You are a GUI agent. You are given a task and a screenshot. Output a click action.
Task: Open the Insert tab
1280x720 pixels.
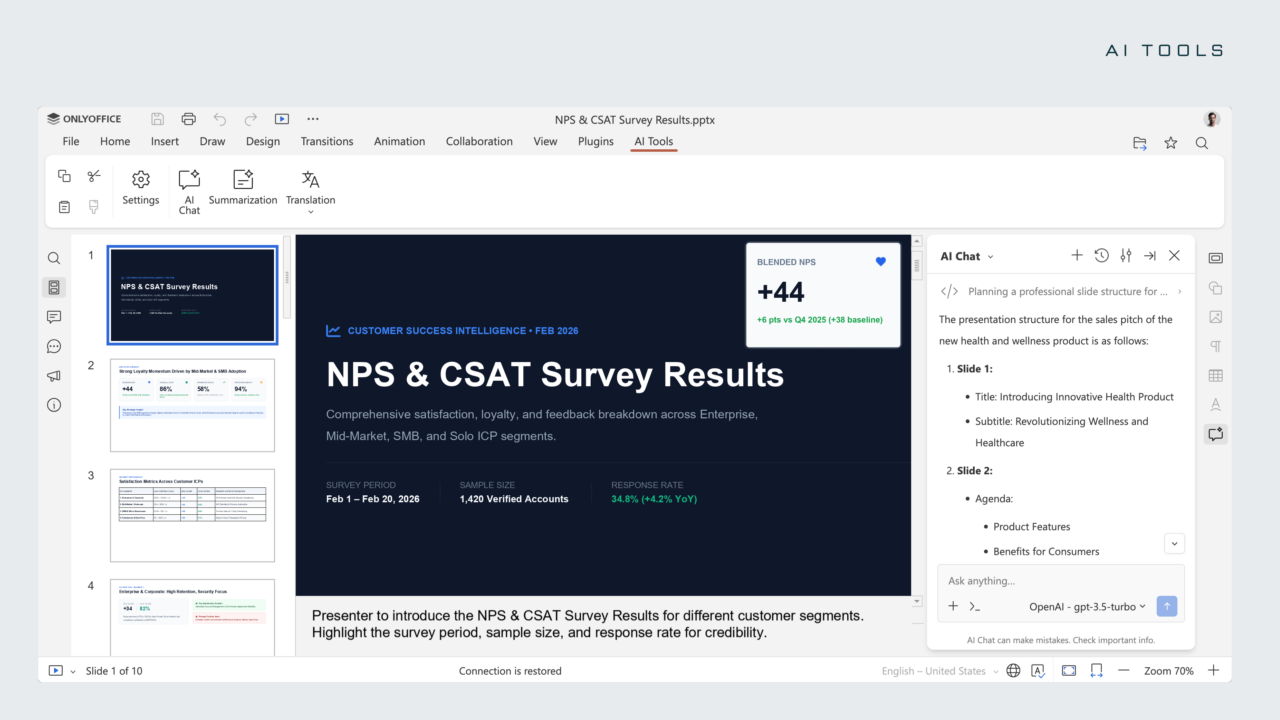point(165,142)
